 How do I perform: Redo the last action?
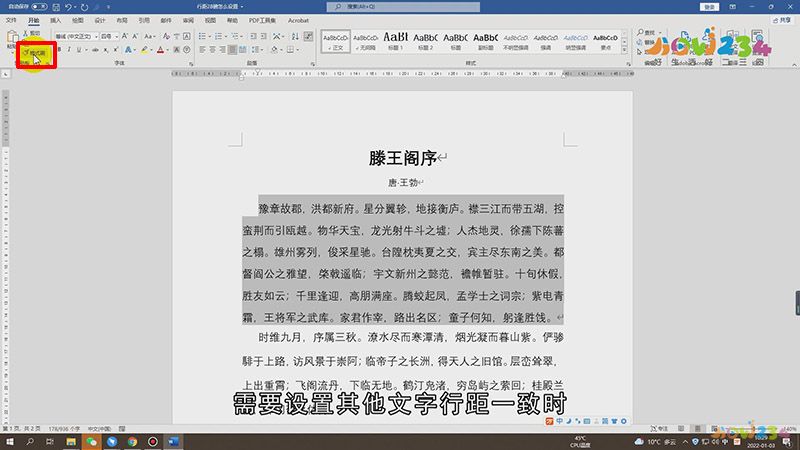point(84,7)
